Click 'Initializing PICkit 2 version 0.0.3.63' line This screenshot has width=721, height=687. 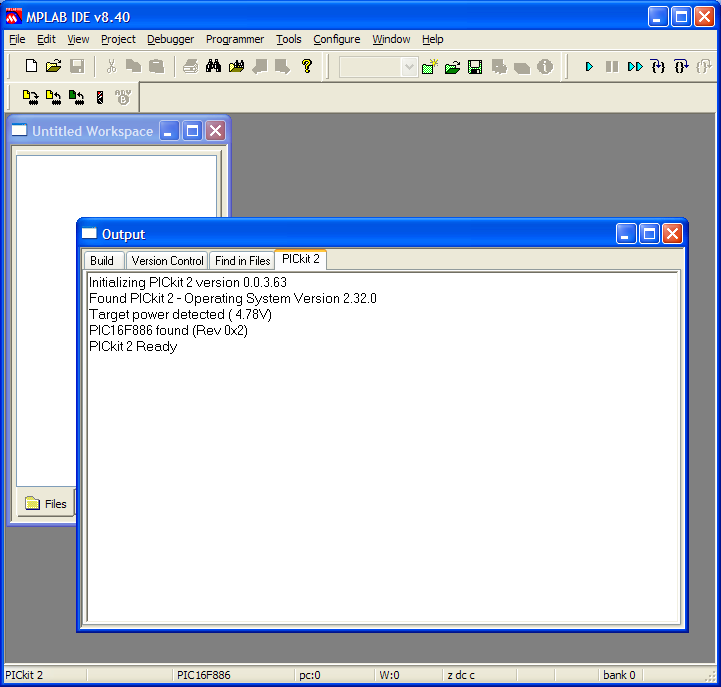point(188,282)
